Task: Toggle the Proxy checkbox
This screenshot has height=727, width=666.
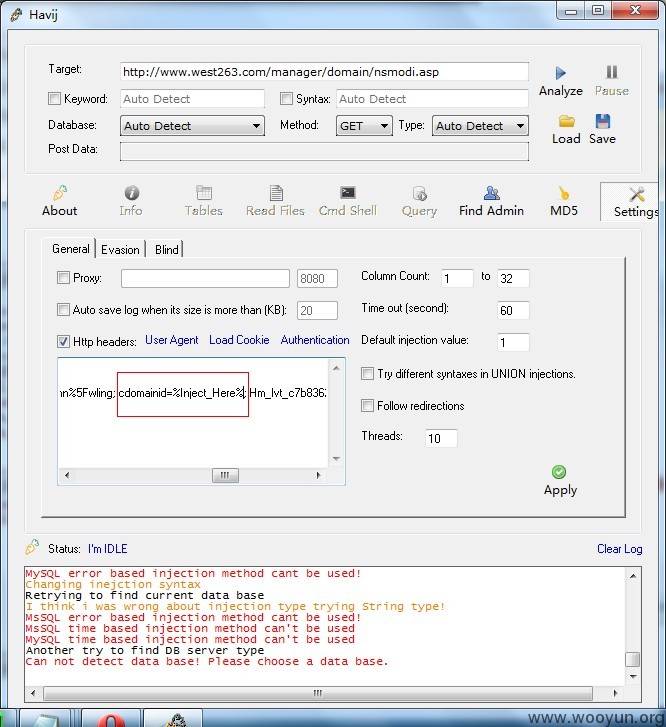Action: pos(63,277)
